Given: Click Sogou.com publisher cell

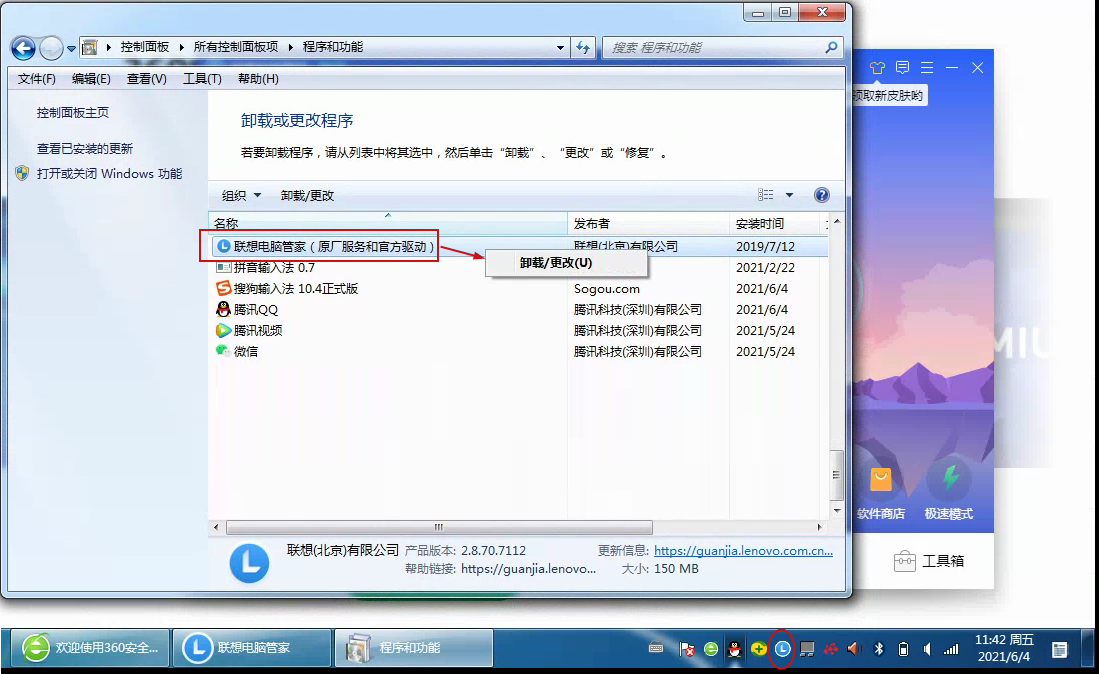Looking at the screenshot, I should coord(607,289).
